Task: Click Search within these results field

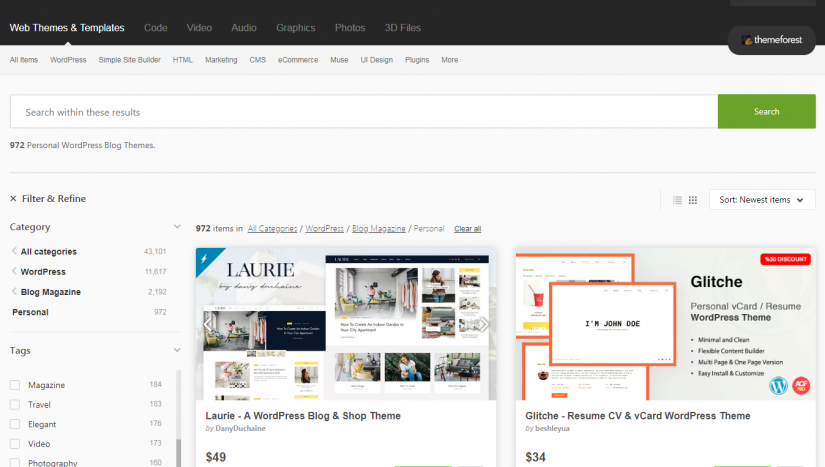Action: [x=364, y=111]
